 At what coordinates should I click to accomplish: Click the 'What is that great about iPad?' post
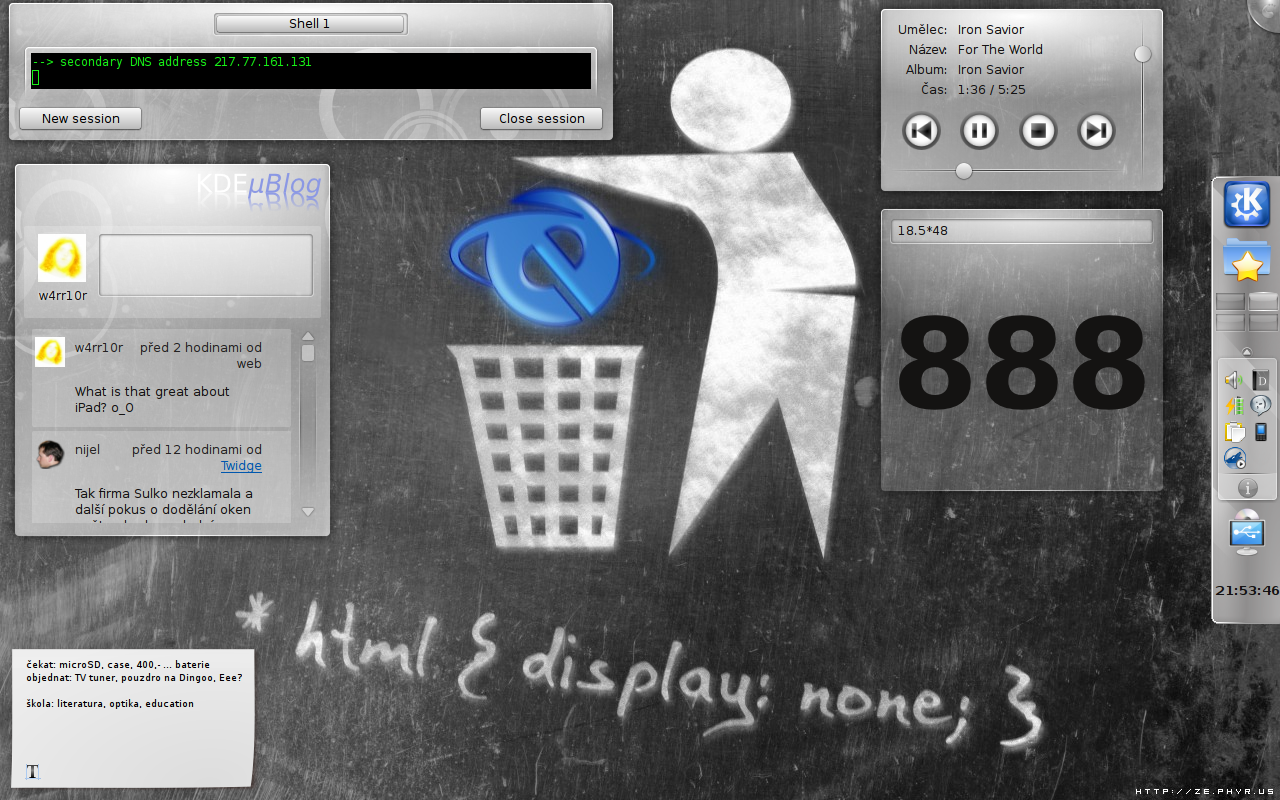tap(152, 399)
